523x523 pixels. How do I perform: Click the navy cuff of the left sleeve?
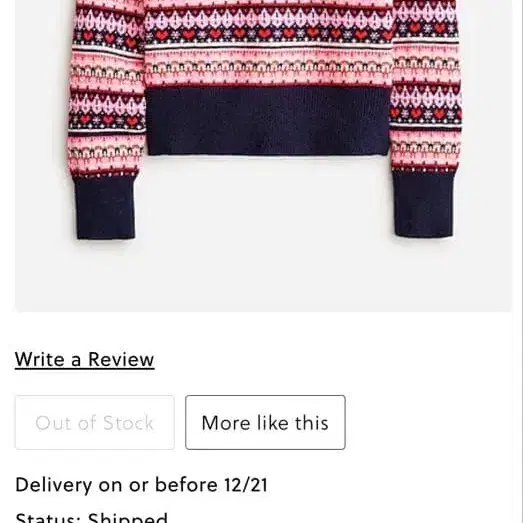point(105,207)
